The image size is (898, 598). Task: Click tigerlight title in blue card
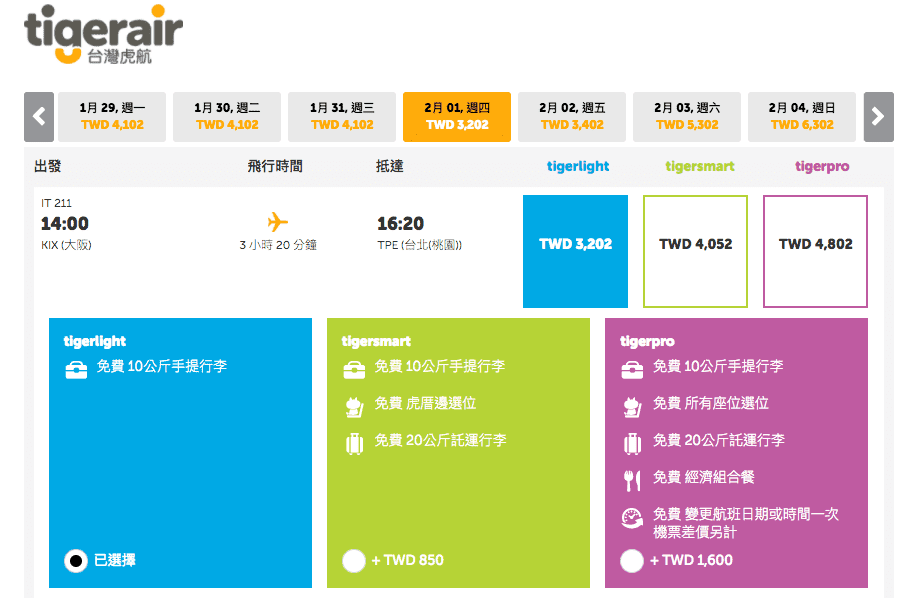coord(94,341)
